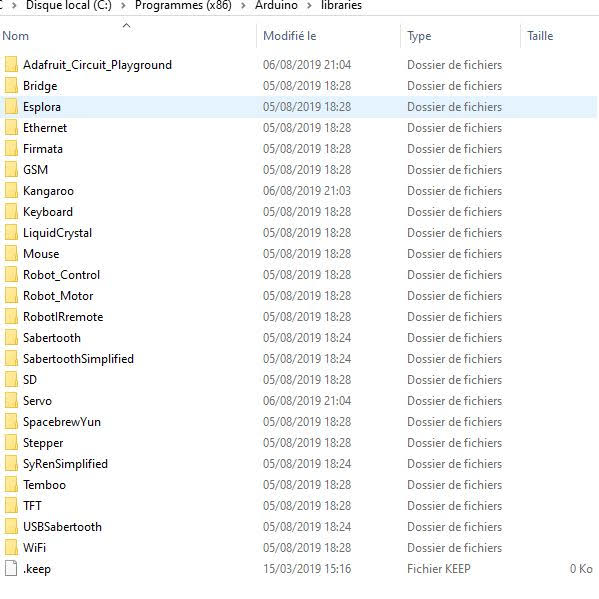
Task: Select the Esplora folder row
Action: pos(298,107)
